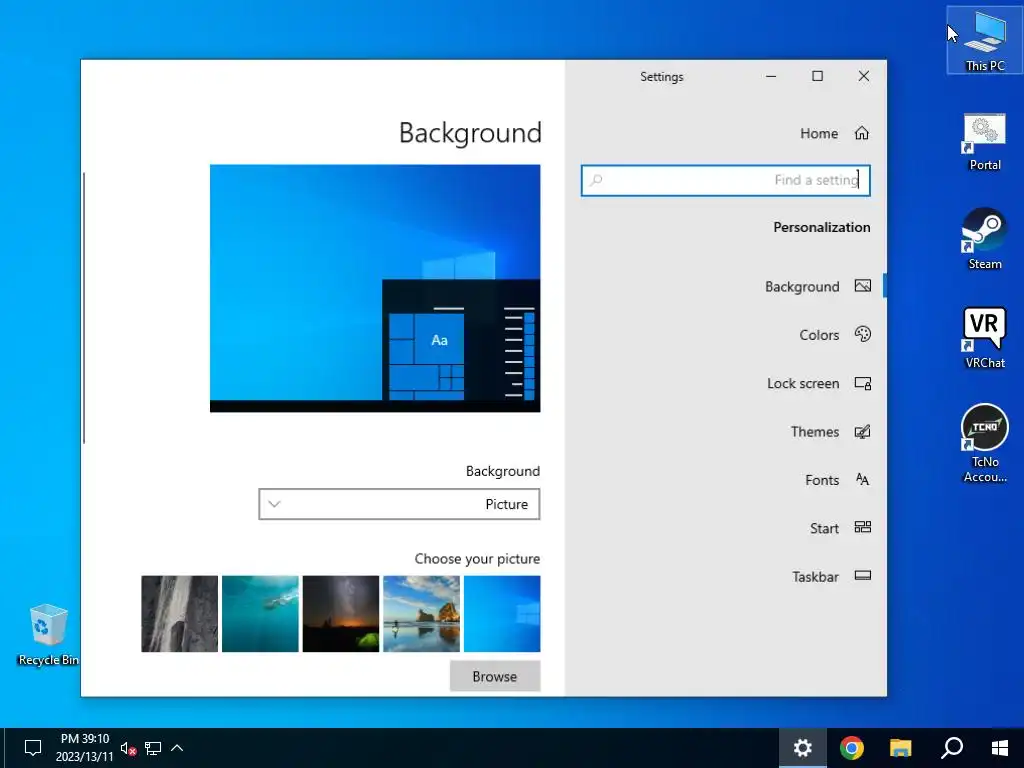Open File Explorer from the taskbar
This screenshot has width=1024, height=768.
(x=901, y=748)
